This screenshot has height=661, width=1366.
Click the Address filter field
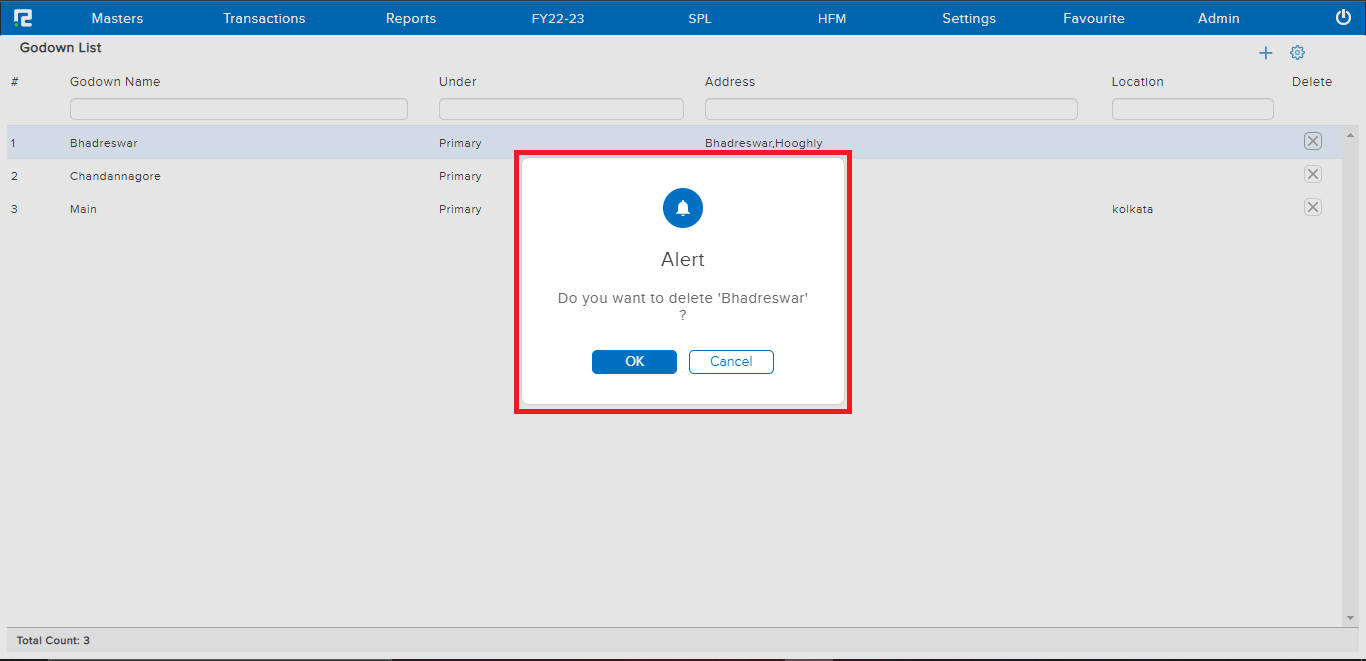click(x=891, y=109)
